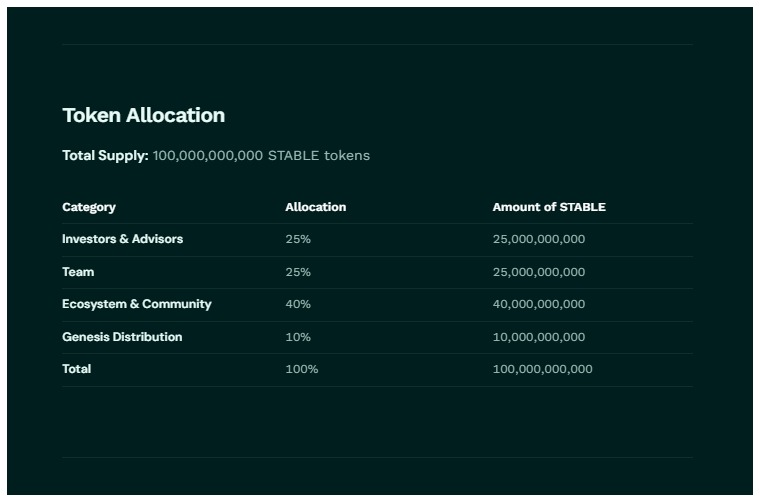Select the 100,000,000,000 total amount cell
Viewport: 760px width, 502px height.
tap(542, 369)
